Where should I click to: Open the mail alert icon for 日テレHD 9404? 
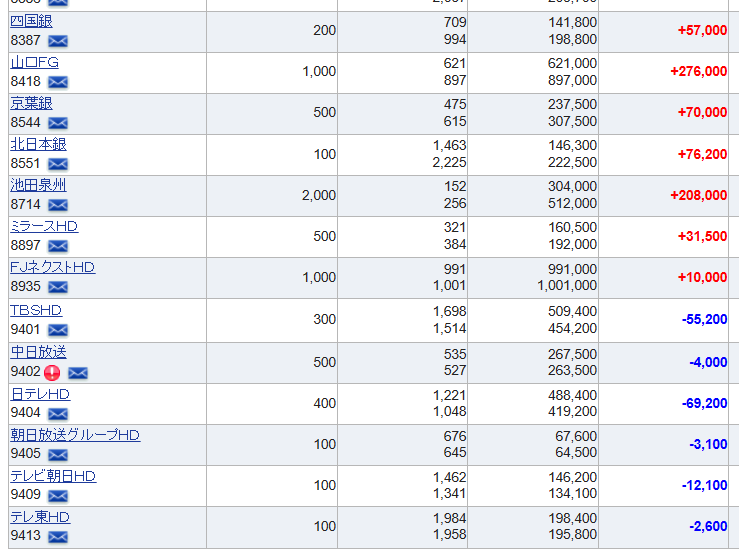[58, 414]
